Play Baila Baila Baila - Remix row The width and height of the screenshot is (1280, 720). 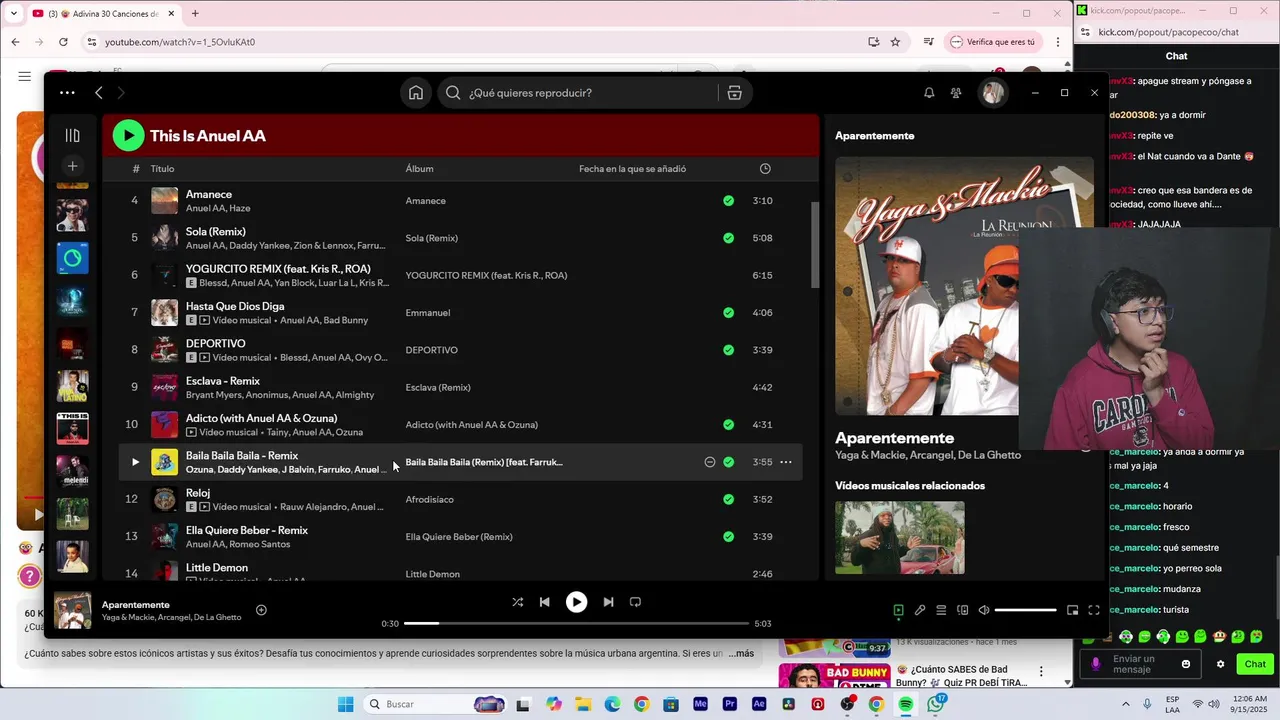coord(135,462)
